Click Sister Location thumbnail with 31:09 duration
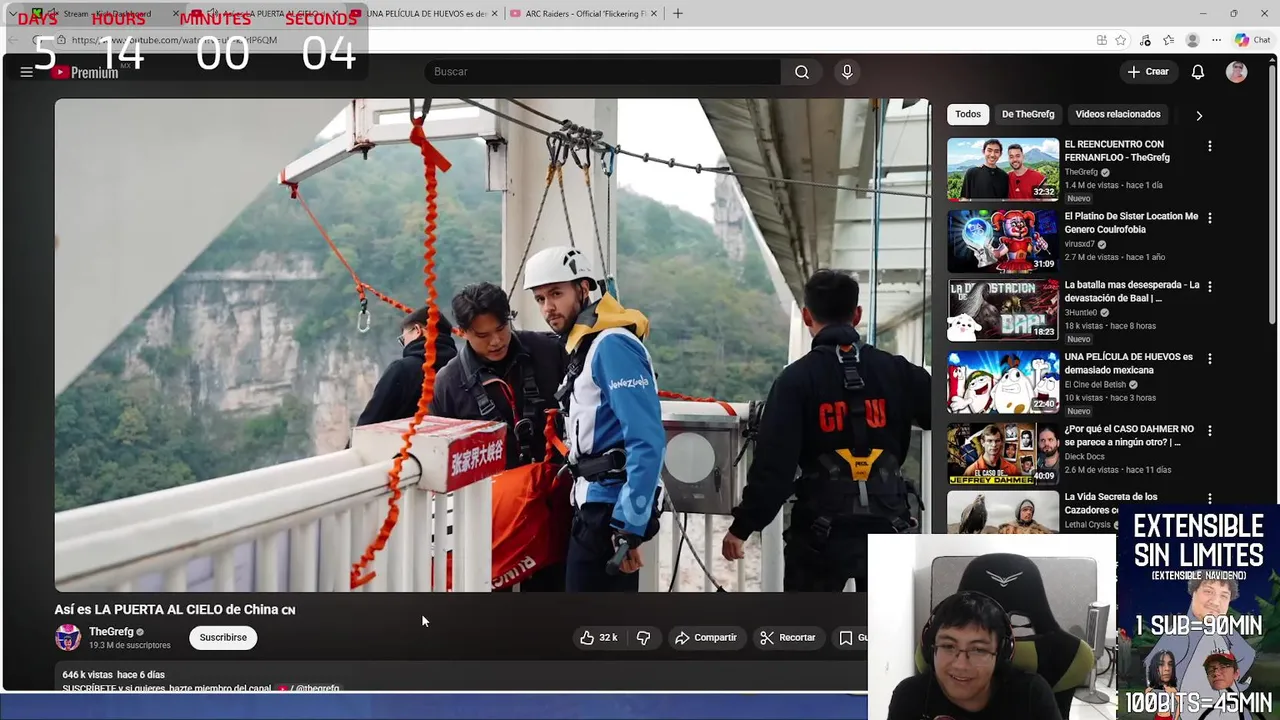The image size is (1280, 720). pyautogui.click(x=1003, y=241)
